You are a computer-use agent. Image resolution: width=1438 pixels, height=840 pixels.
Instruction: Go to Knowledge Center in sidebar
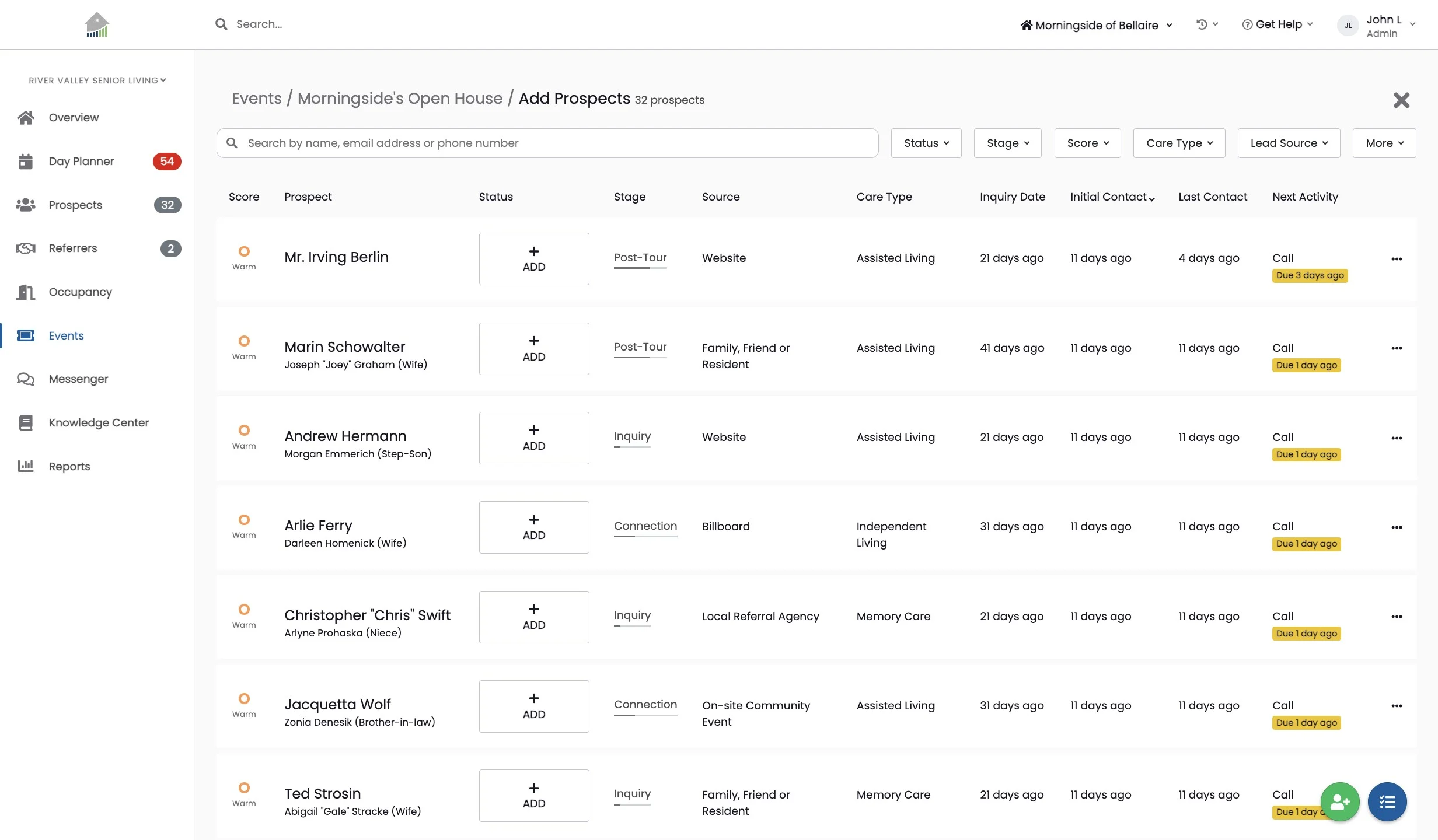click(99, 422)
